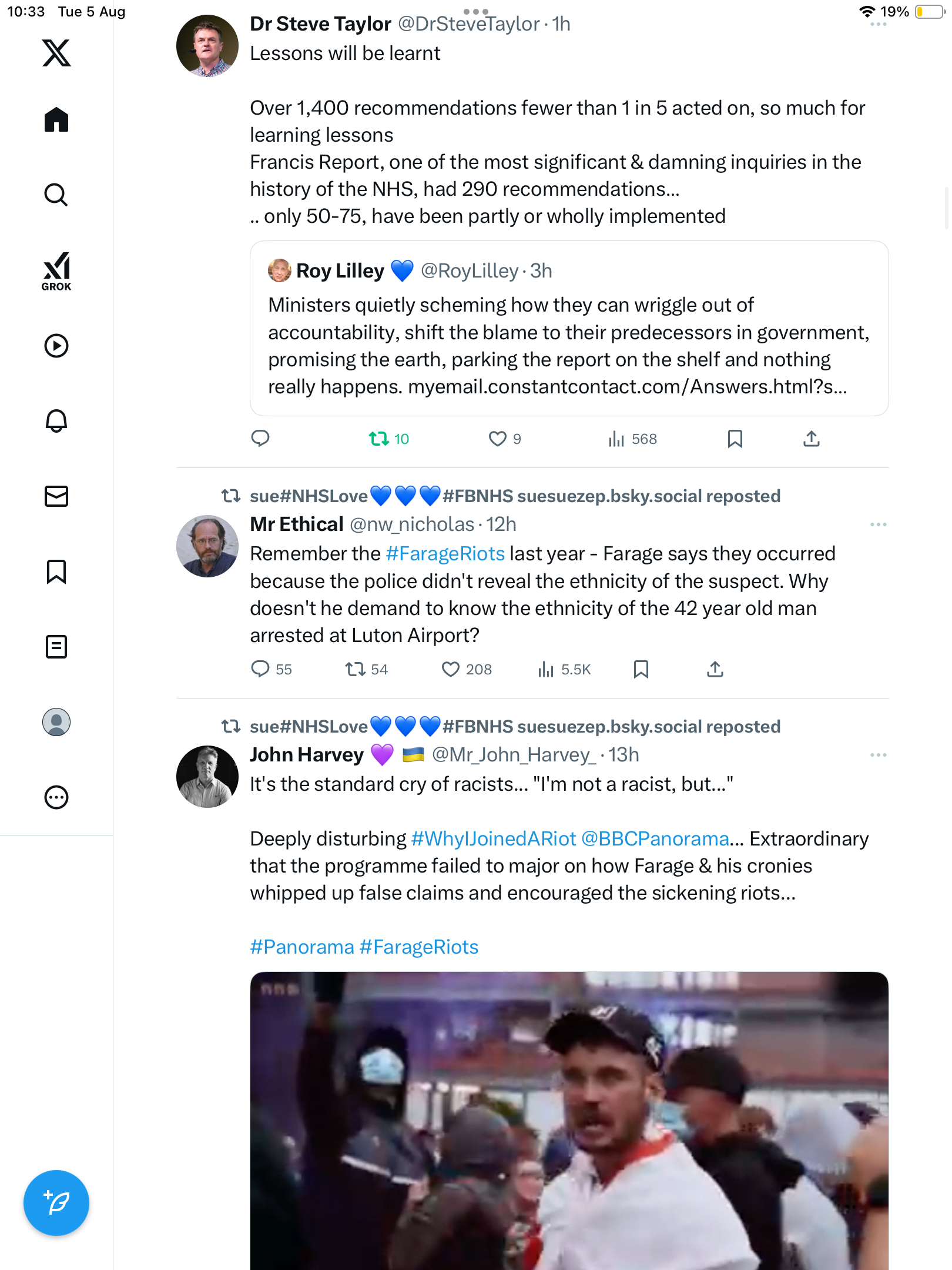
Task: Open Direct Messages envelope icon
Action: (56, 496)
